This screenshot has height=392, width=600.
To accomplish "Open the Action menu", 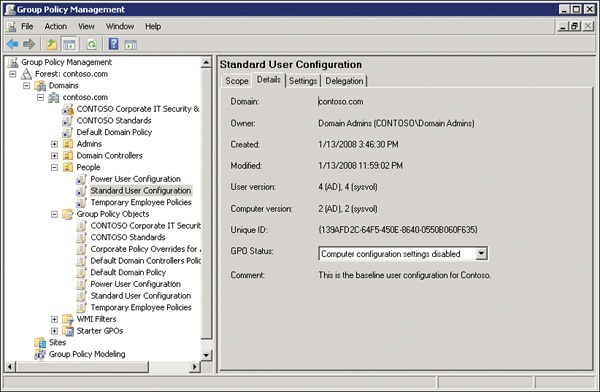I will click(x=55, y=26).
